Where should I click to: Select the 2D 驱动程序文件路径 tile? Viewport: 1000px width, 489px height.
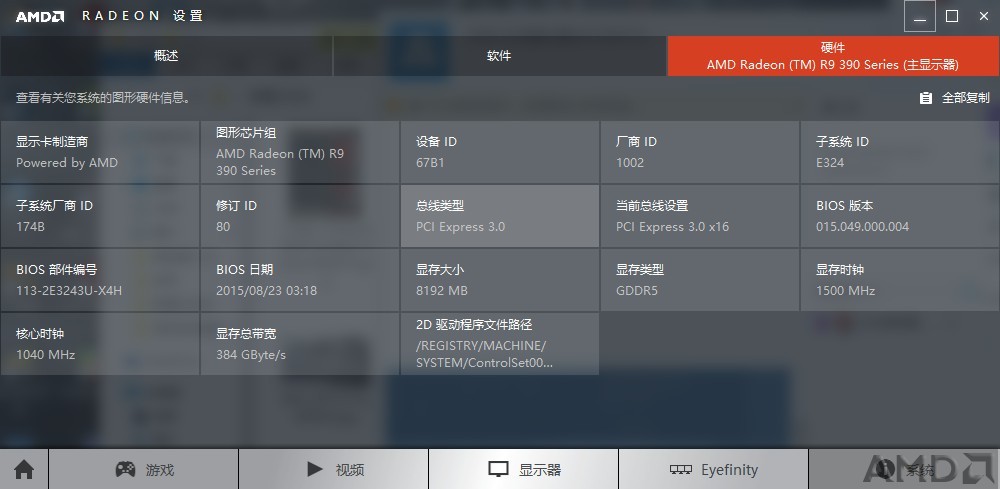[x=500, y=344]
